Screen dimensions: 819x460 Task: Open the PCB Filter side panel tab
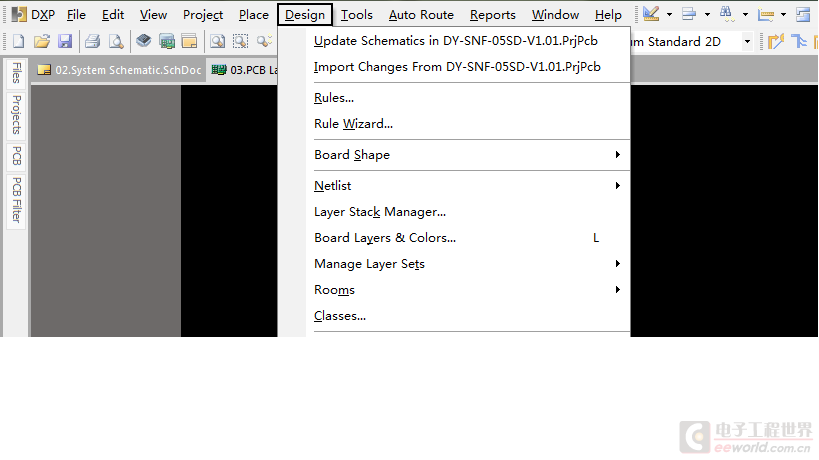[16, 200]
